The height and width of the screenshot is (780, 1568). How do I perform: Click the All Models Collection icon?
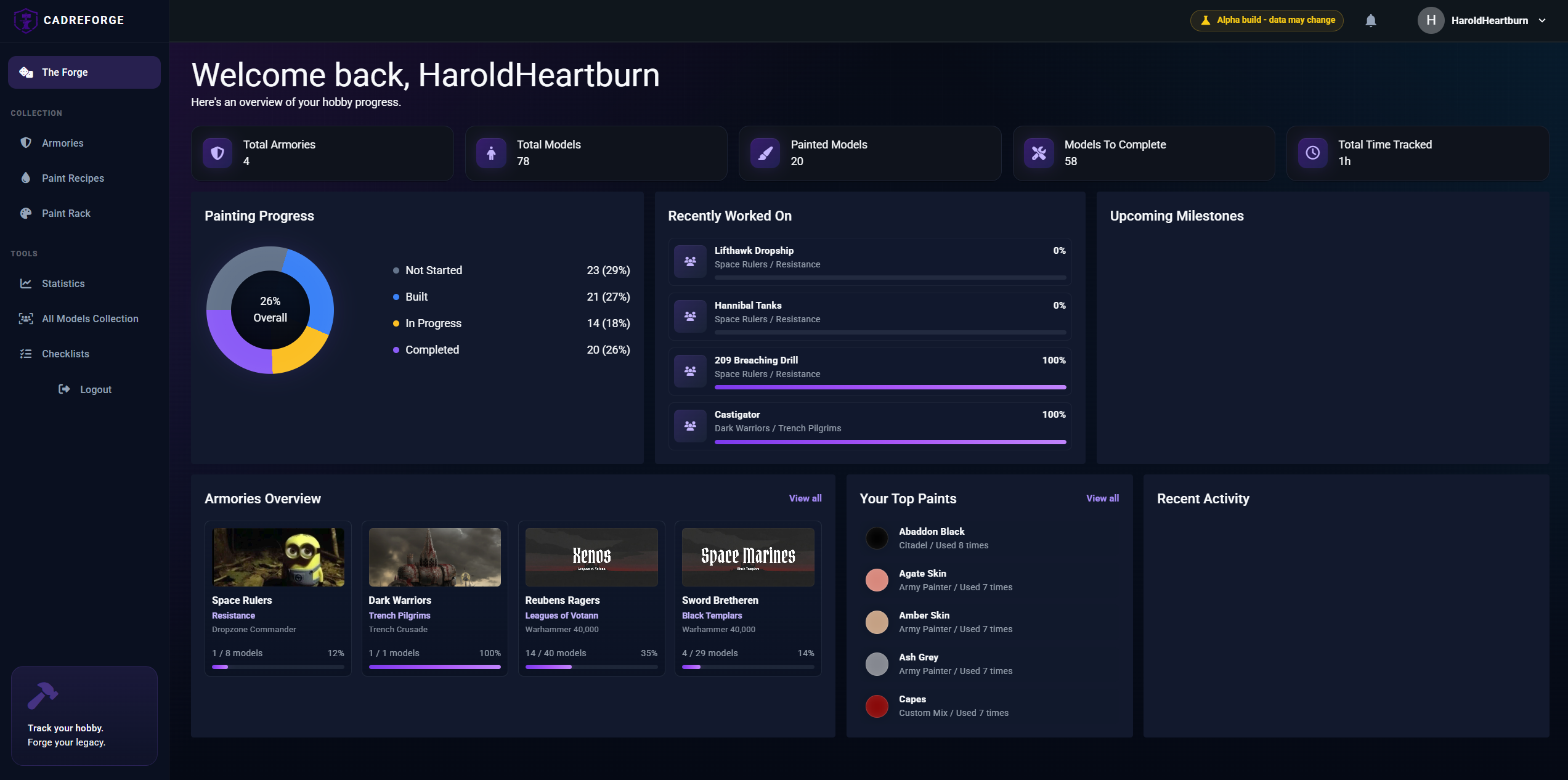[26, 319]
